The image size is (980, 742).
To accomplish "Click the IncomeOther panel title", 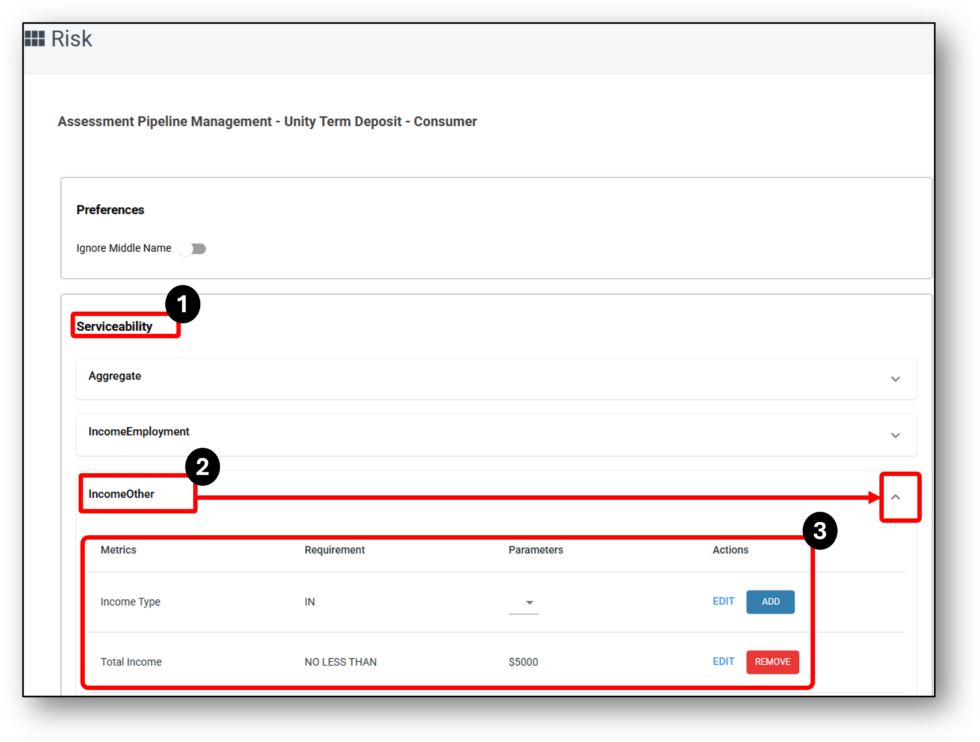I will 121,494.
